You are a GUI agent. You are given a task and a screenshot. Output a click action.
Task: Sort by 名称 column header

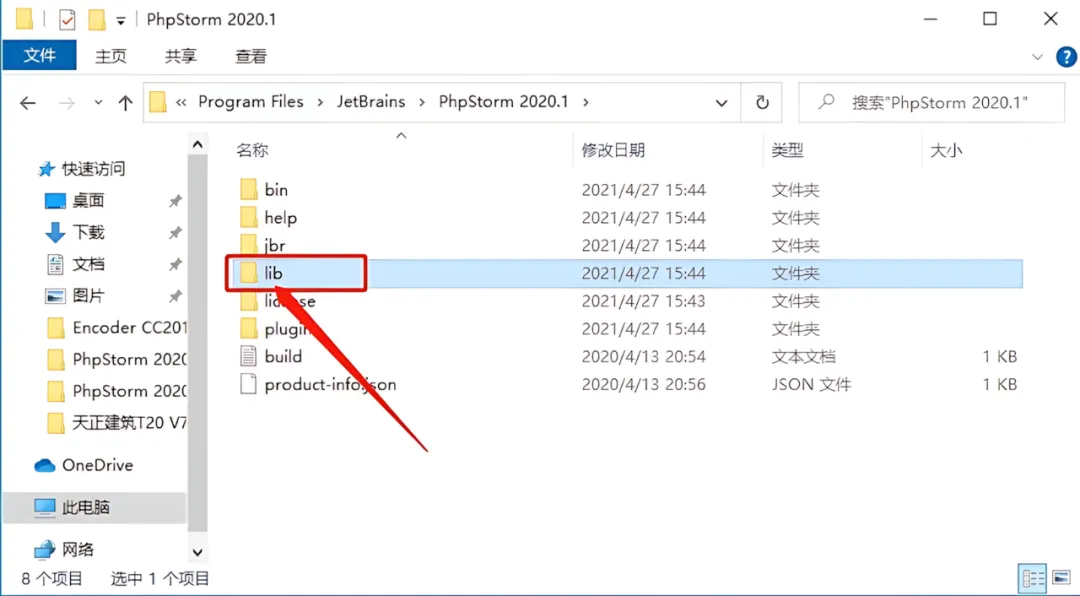(252, 150)
